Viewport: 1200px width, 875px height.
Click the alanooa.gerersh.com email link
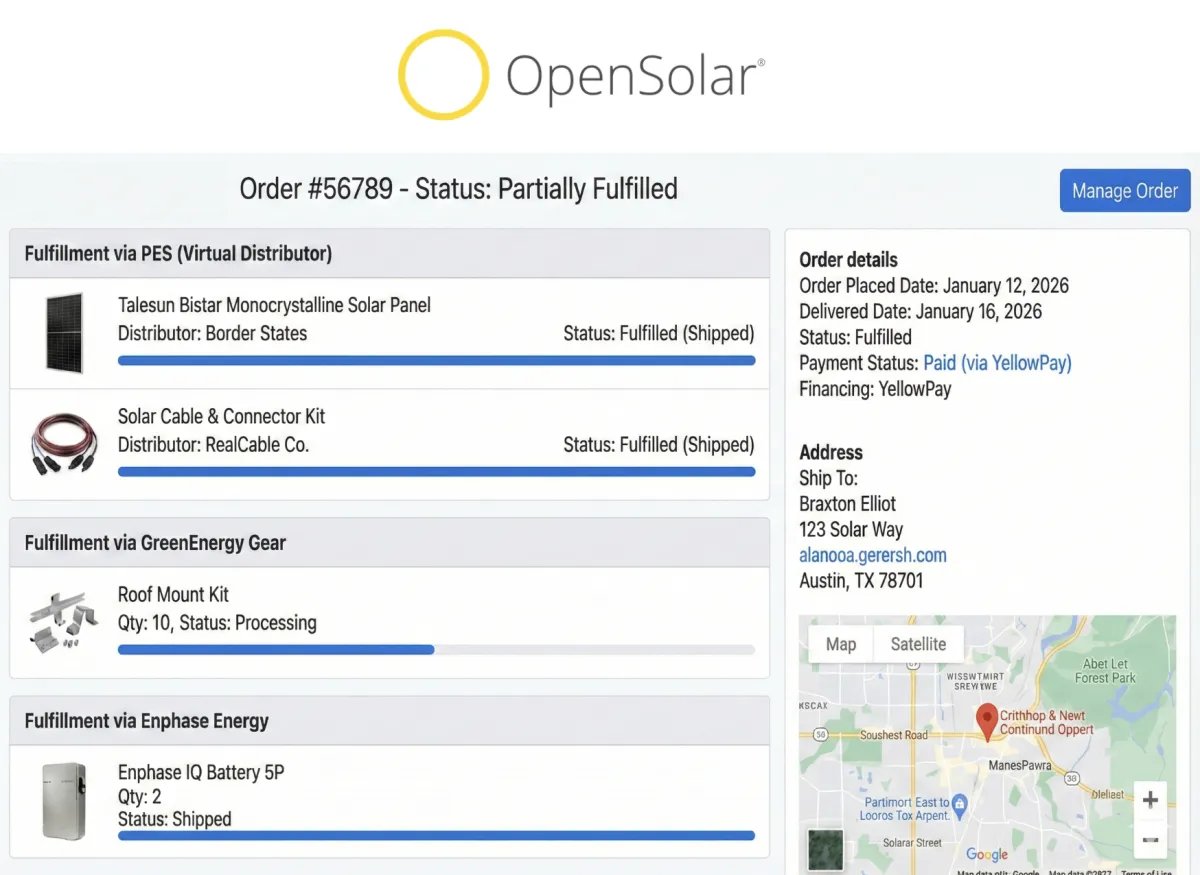tap(872, 554)
